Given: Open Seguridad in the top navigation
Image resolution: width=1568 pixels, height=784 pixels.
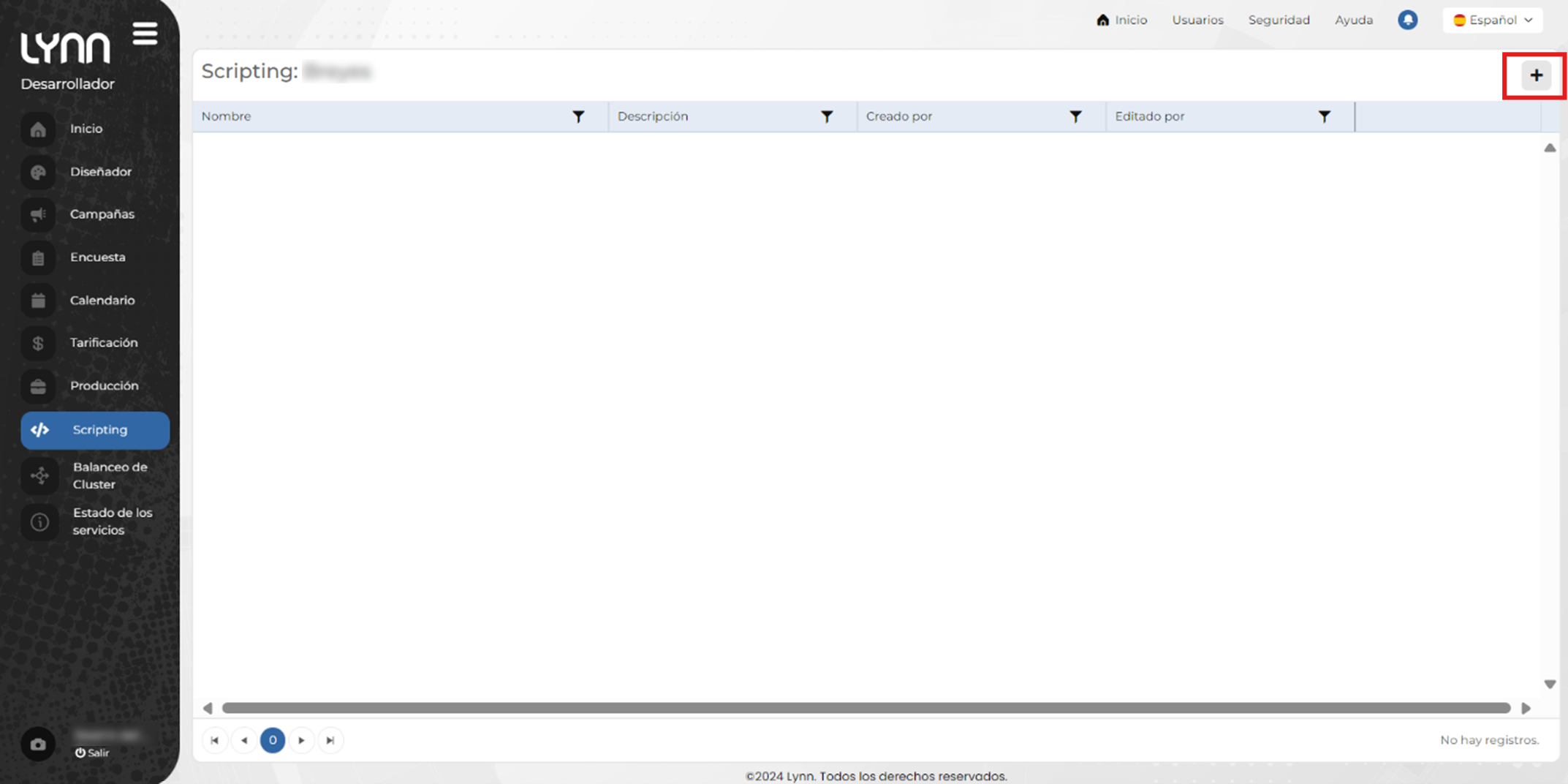Looking at the screenshot, I should click(1279, 20).
